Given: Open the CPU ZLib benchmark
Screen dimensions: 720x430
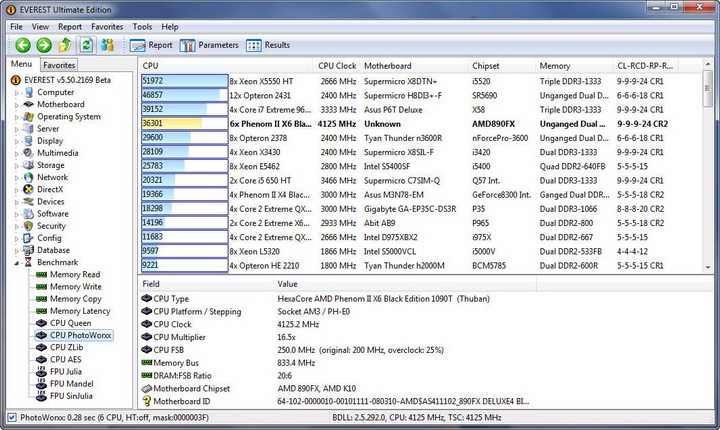Looking at the screenshot, I should coord(67,347).
